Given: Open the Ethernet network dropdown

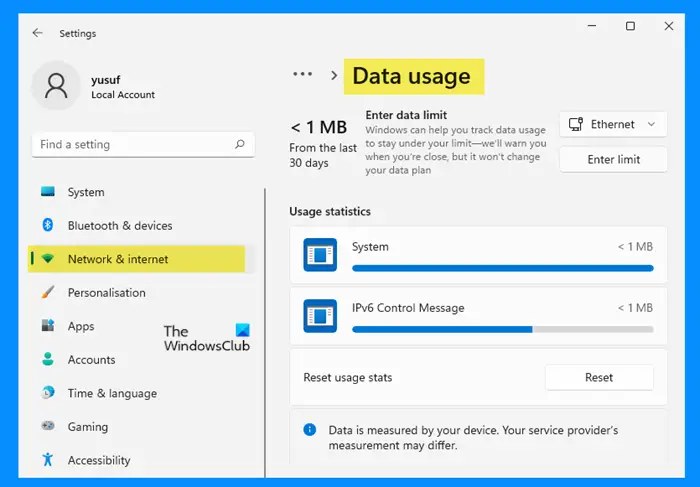Looking at the screenshot, I should (613, 124).
